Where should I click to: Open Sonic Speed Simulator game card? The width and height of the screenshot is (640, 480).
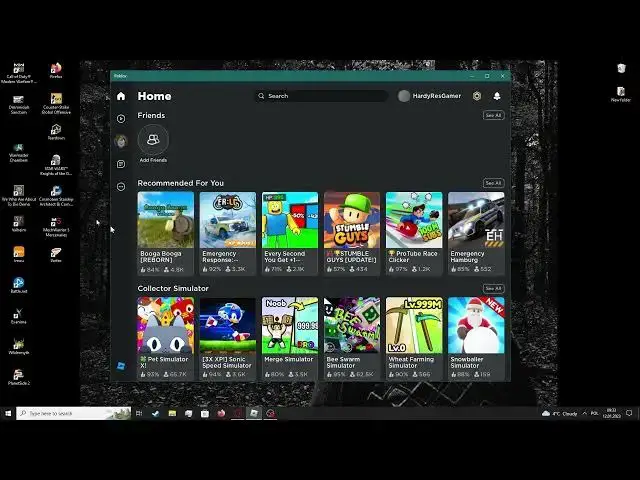click(x=228, y=339)
